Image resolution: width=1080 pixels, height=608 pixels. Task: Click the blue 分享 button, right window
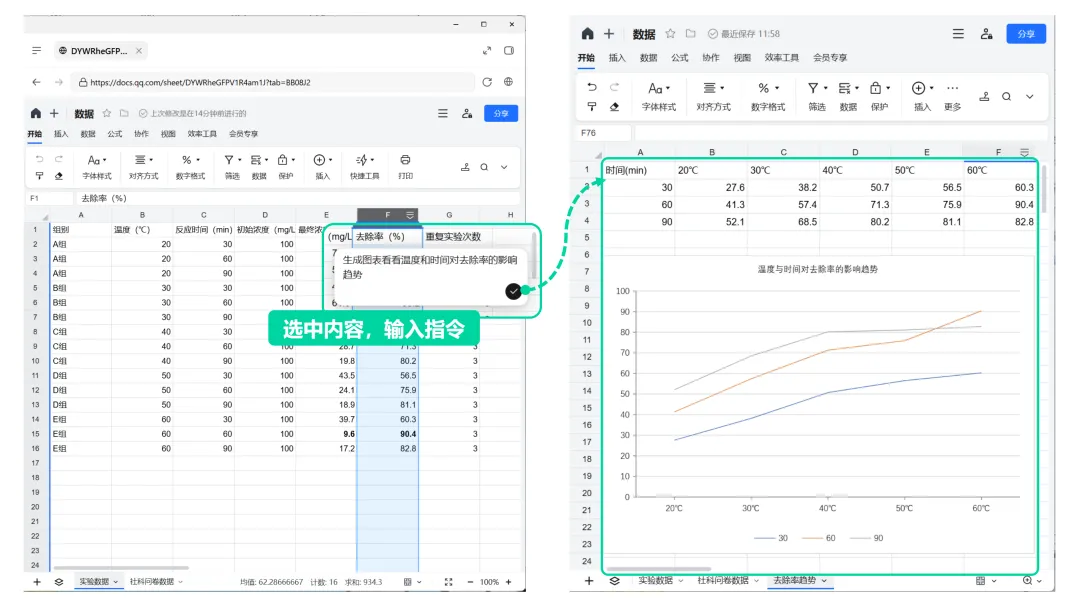[1026, 34]
